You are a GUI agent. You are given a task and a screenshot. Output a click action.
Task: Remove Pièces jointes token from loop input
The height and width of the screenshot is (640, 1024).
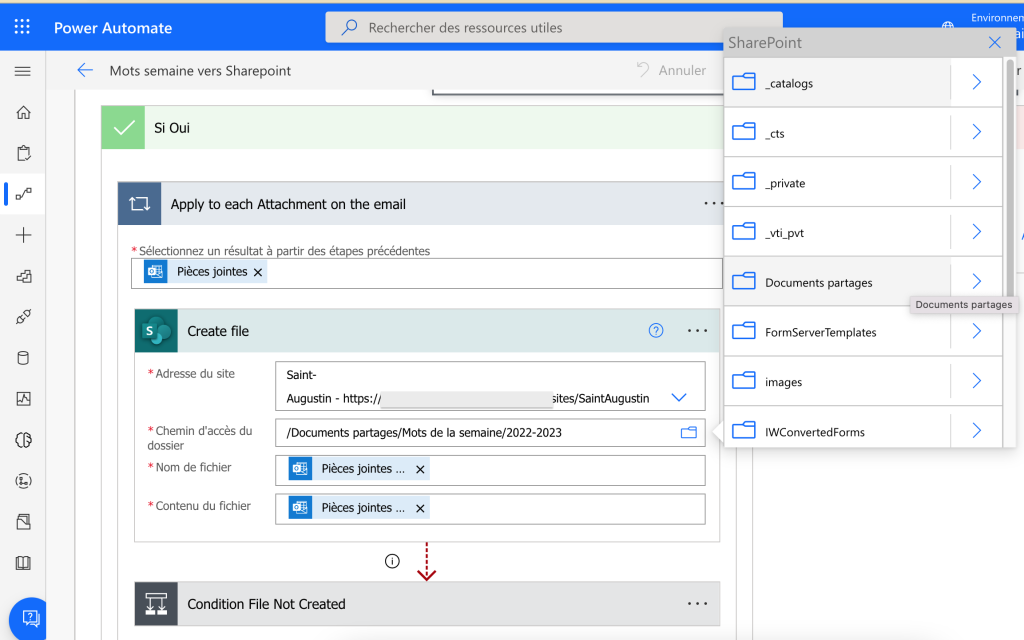coord(258,272)
